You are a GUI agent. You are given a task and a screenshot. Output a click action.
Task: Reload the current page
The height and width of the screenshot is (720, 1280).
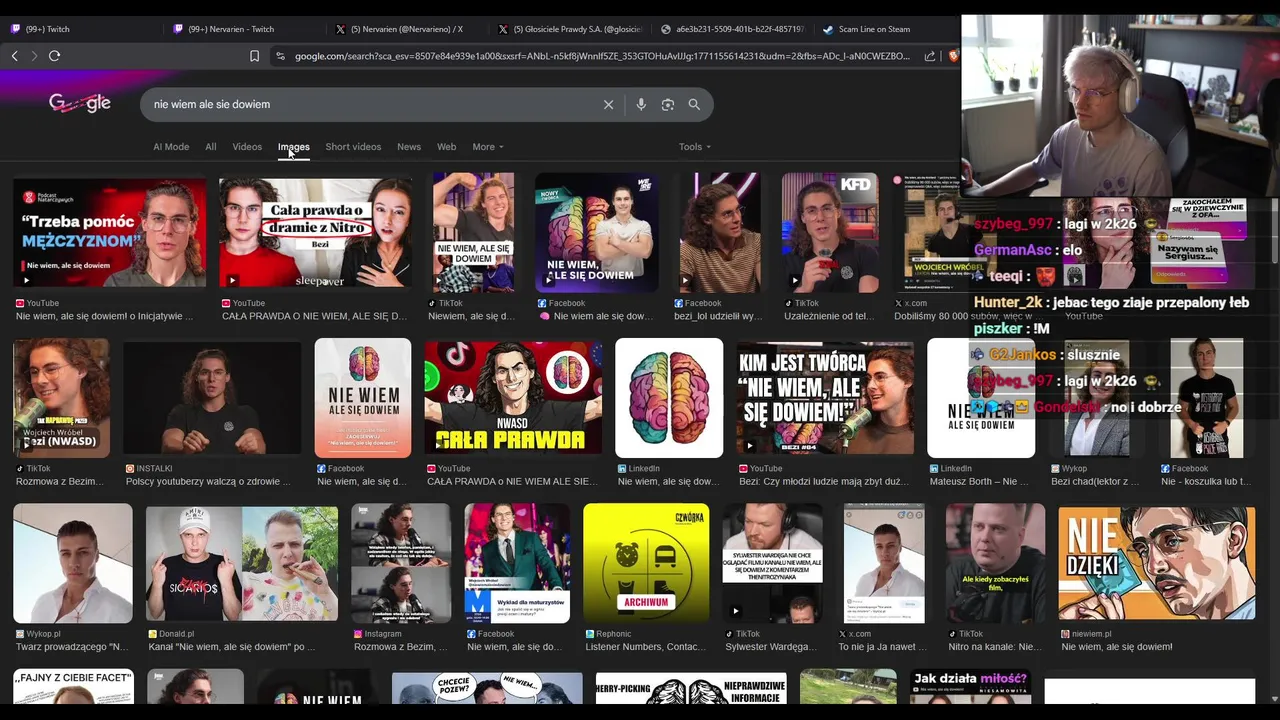point(54,56)
